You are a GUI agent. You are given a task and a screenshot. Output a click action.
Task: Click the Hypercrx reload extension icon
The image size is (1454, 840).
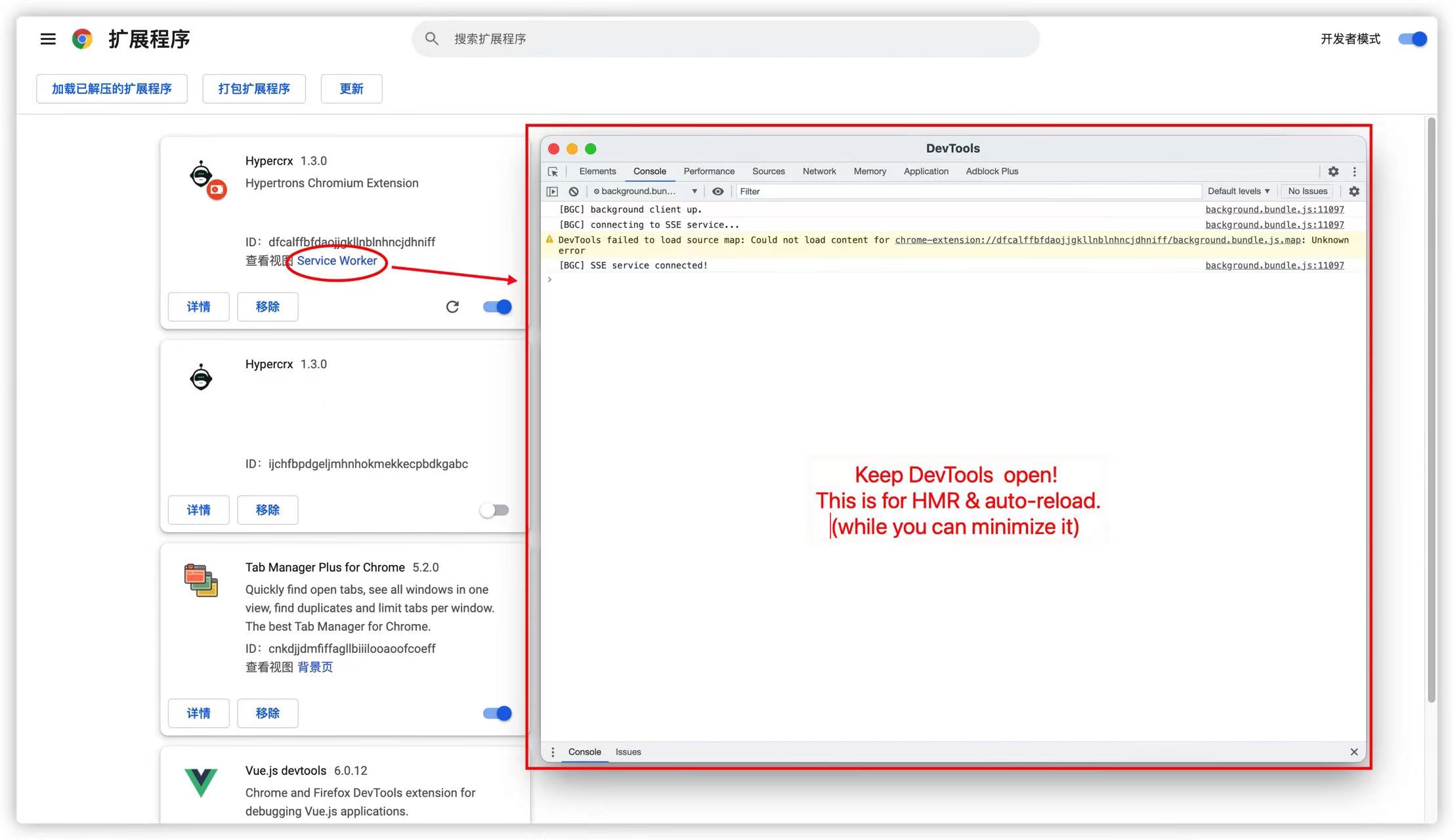[452, 306]
